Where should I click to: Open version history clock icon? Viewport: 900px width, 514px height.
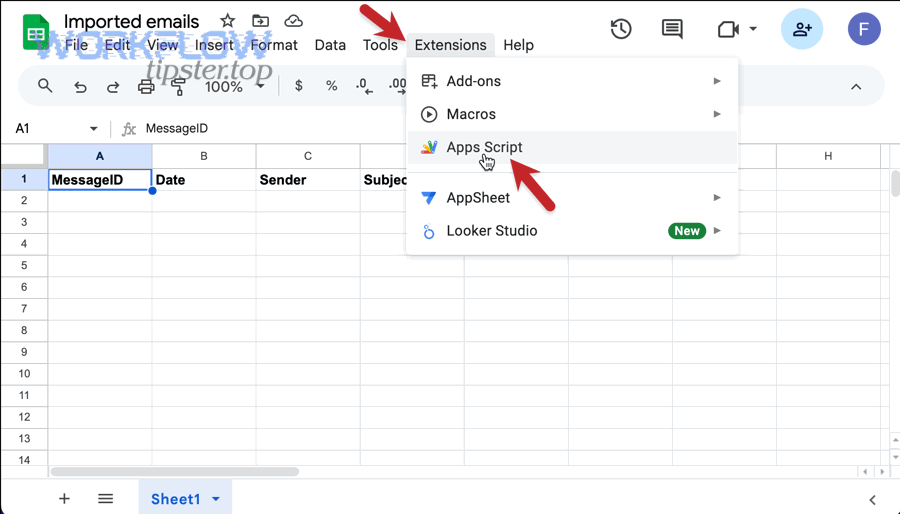click(621, 29)
